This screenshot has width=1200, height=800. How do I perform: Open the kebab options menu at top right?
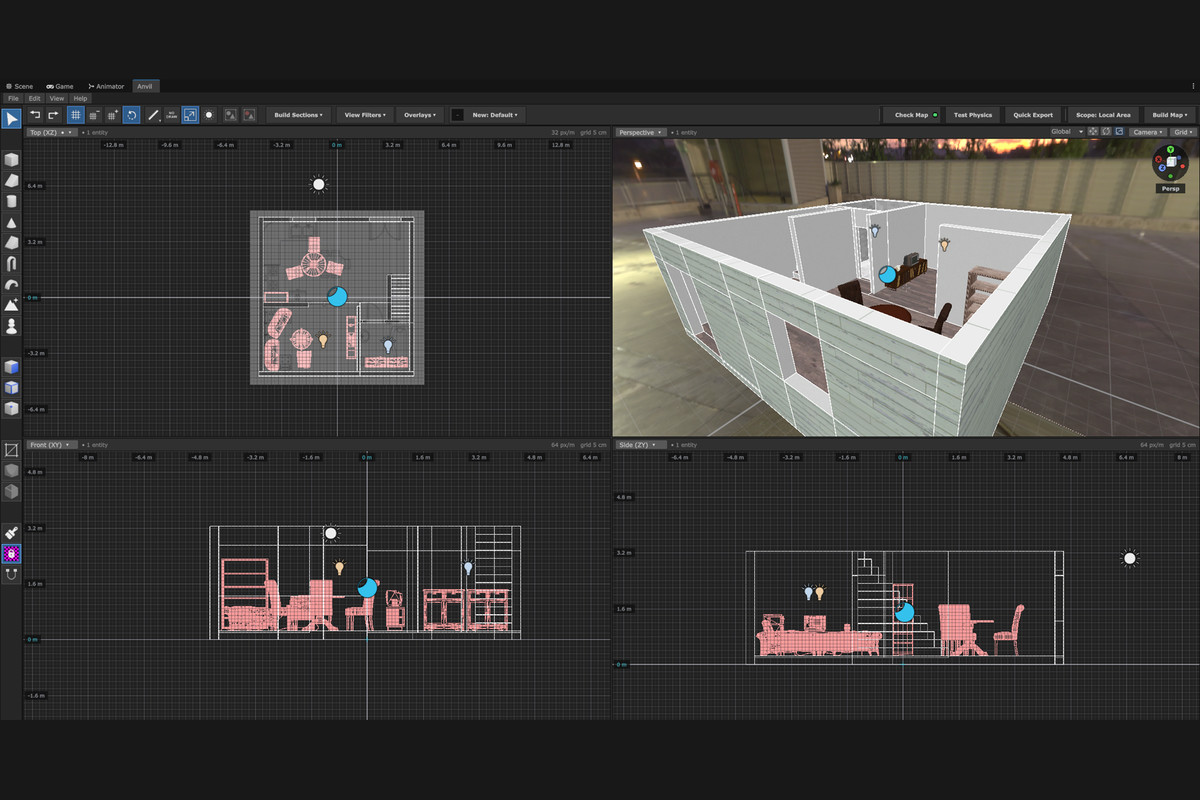click(1191, 87)
